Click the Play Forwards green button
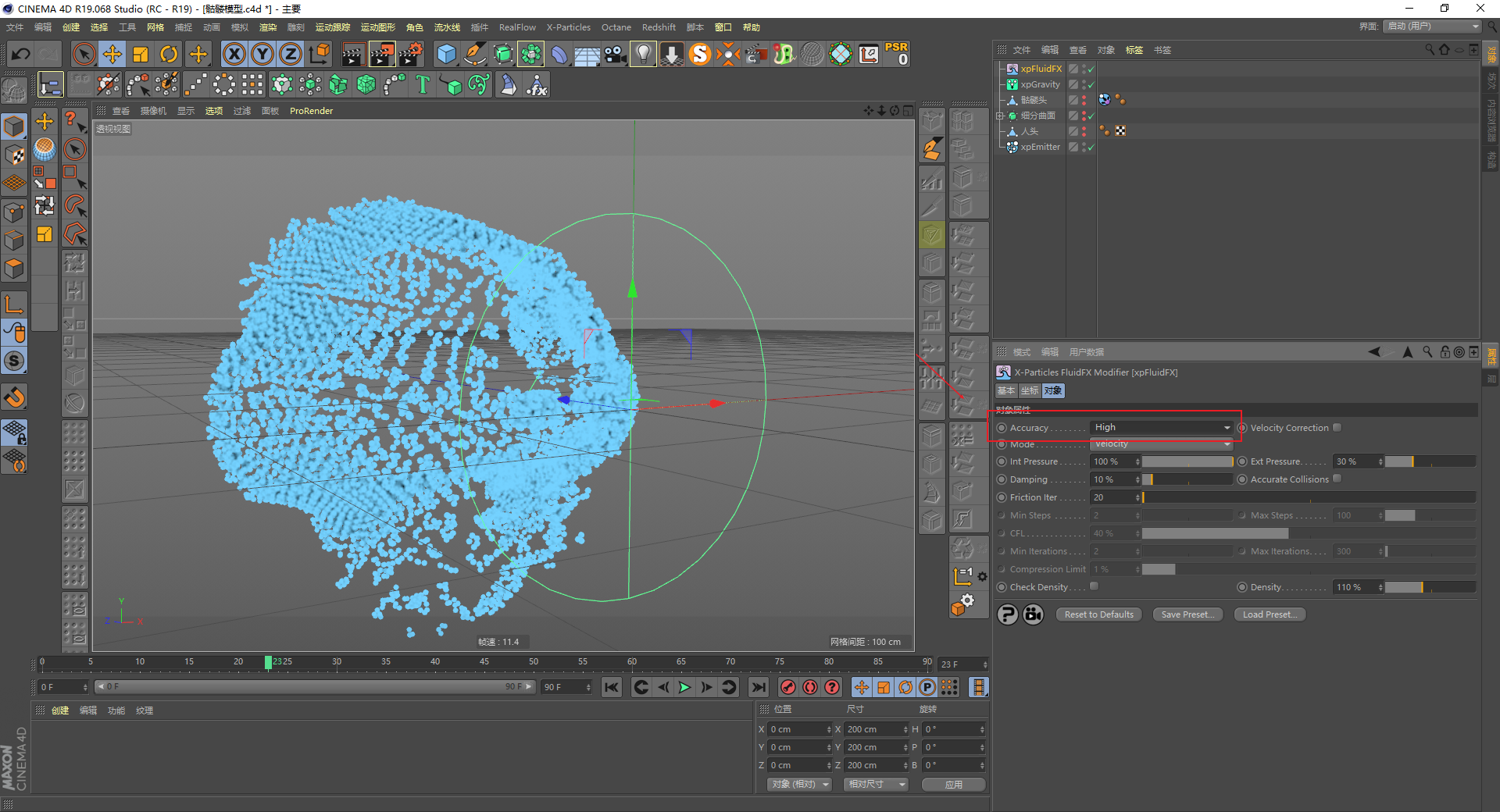Image resolution: width=1500 pixels, height=812 pixels. (x=684, y=687)
